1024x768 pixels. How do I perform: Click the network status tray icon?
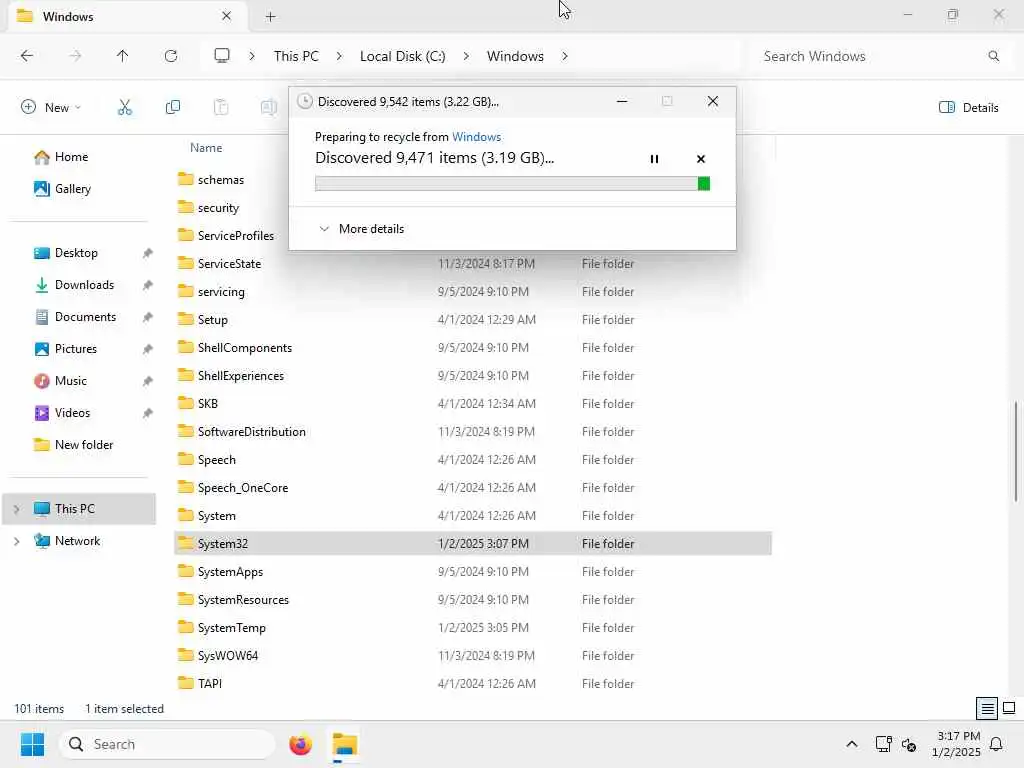(883, 744)
